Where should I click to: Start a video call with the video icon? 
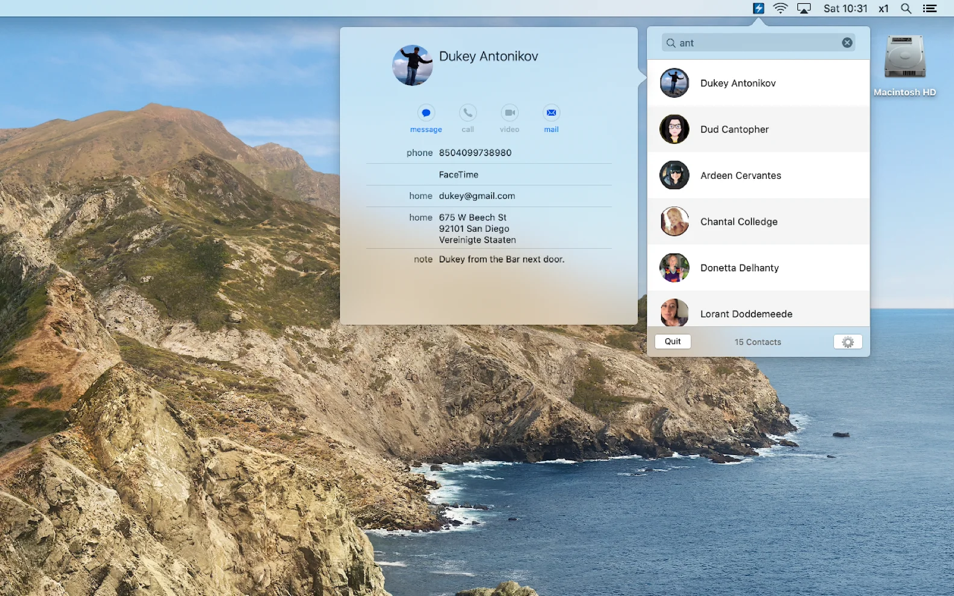click(x=509, y=113)
